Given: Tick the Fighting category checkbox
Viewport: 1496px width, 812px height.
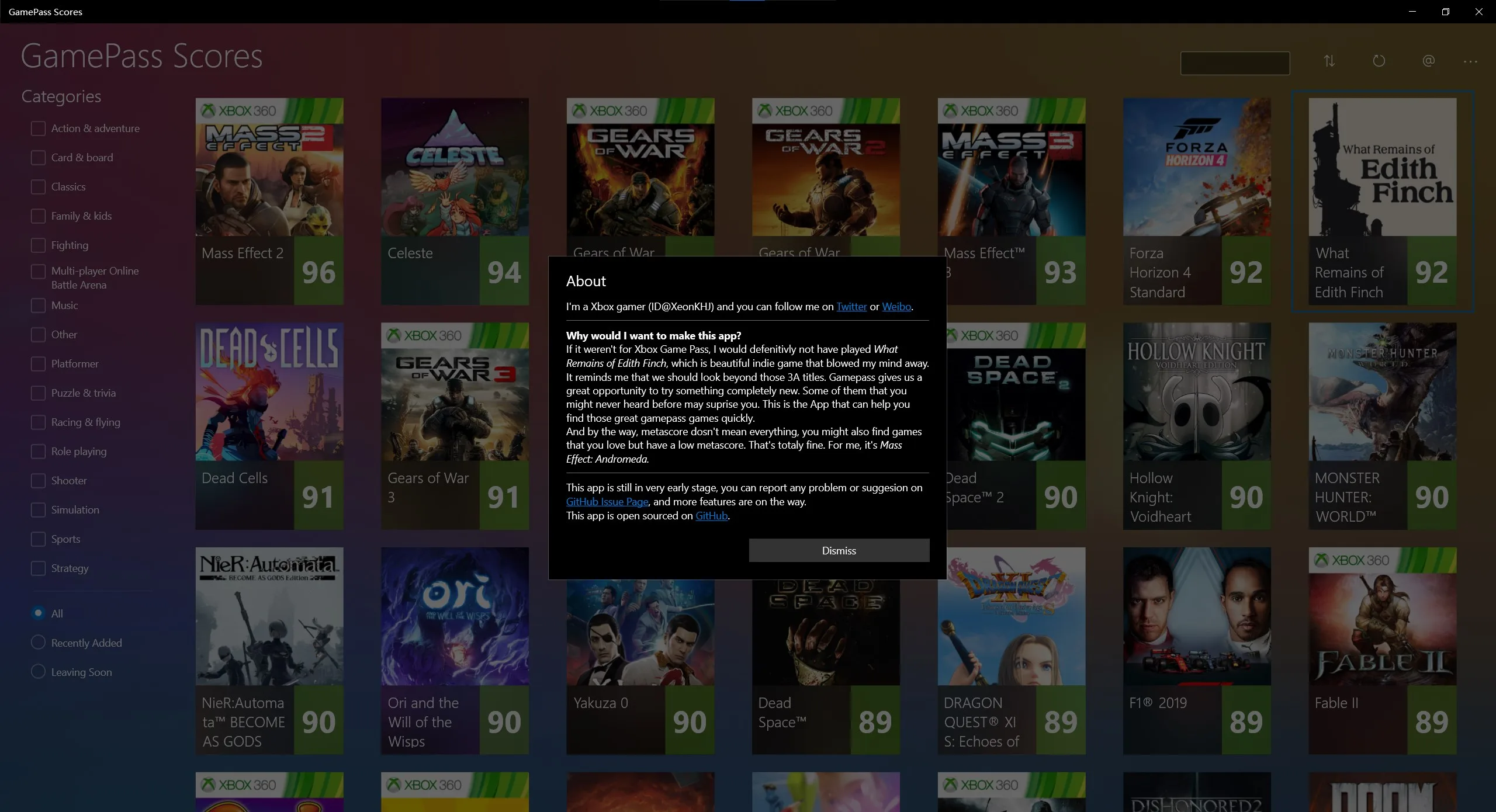Looking at the screenshot, I should pos(38,245).
